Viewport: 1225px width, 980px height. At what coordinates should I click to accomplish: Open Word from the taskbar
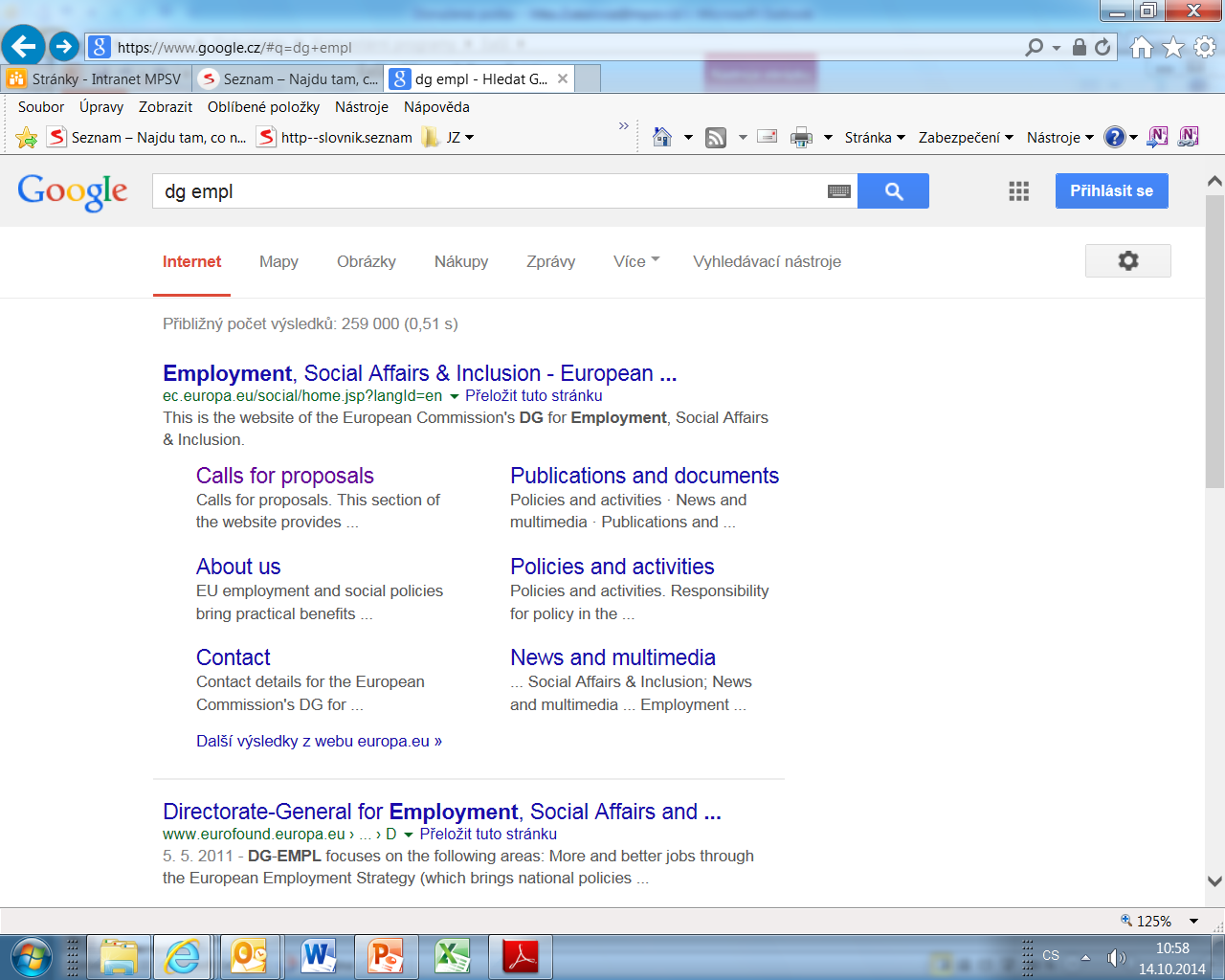(318, 956)
